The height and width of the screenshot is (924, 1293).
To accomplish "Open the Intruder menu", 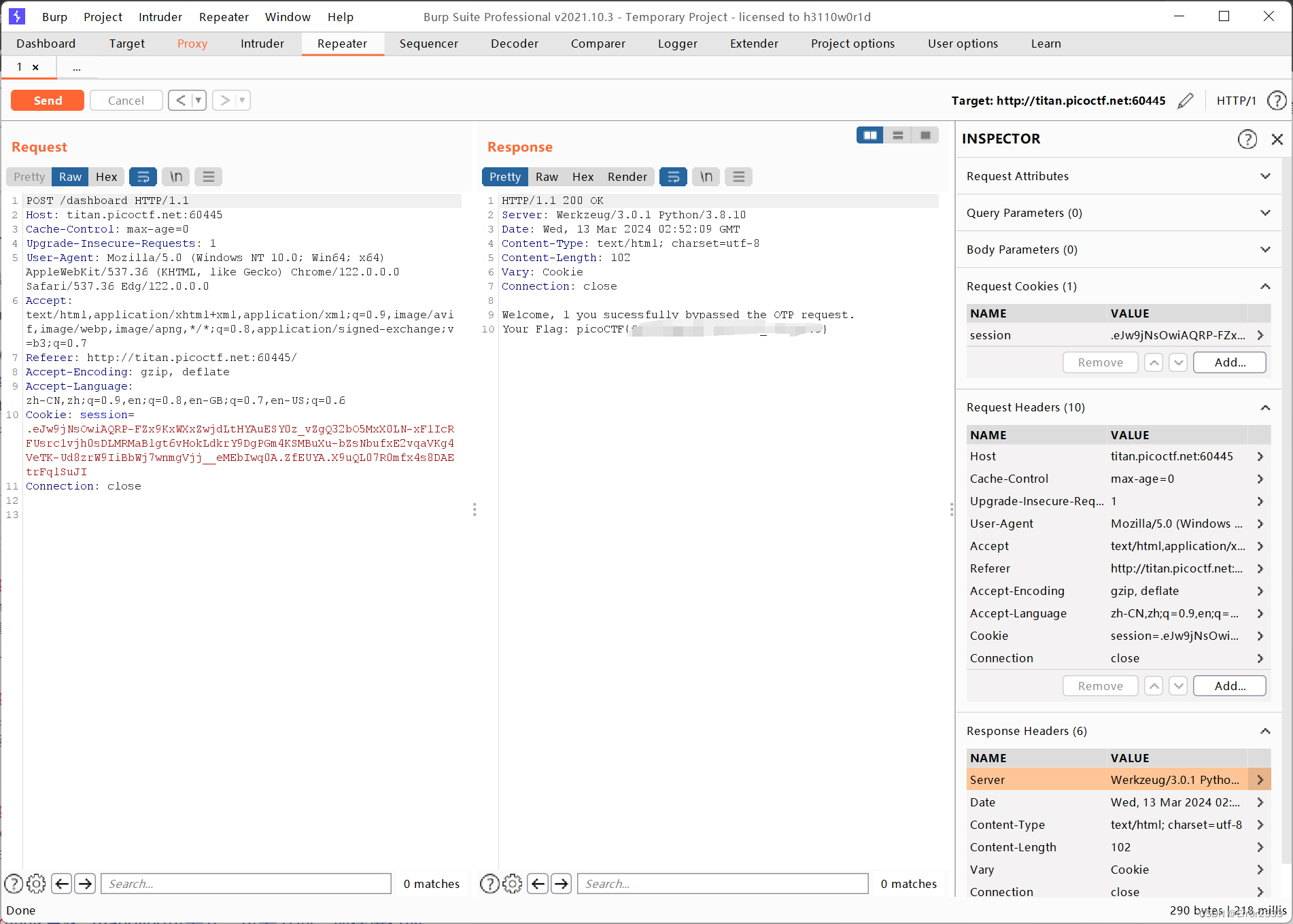I will coord(159,16).
